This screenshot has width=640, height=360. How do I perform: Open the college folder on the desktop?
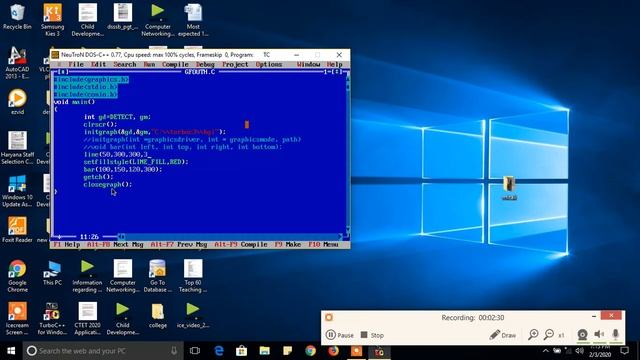(x=158, y=316)
